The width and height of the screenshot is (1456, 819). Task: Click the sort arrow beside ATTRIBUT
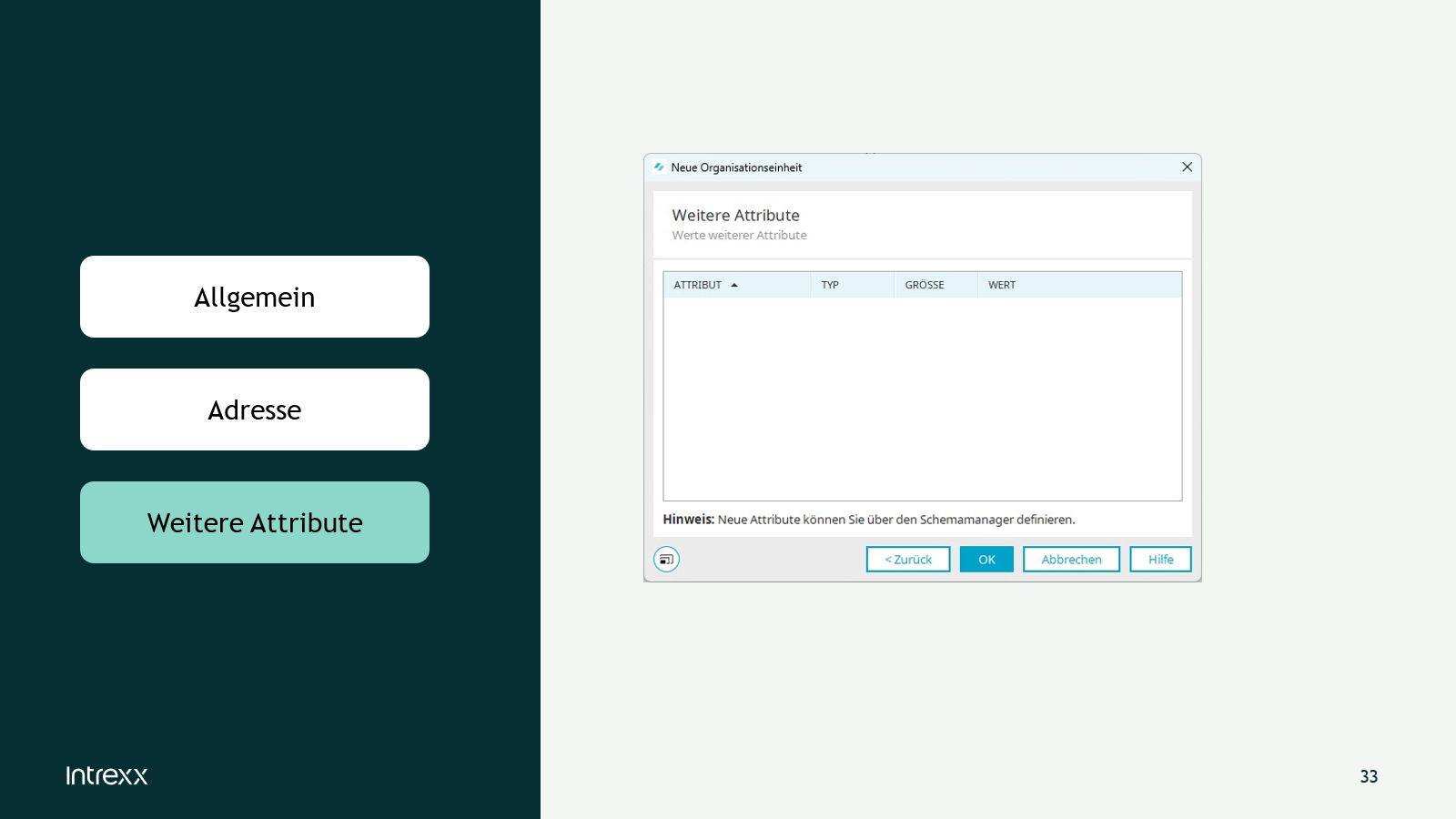click(x=734, y=286)
